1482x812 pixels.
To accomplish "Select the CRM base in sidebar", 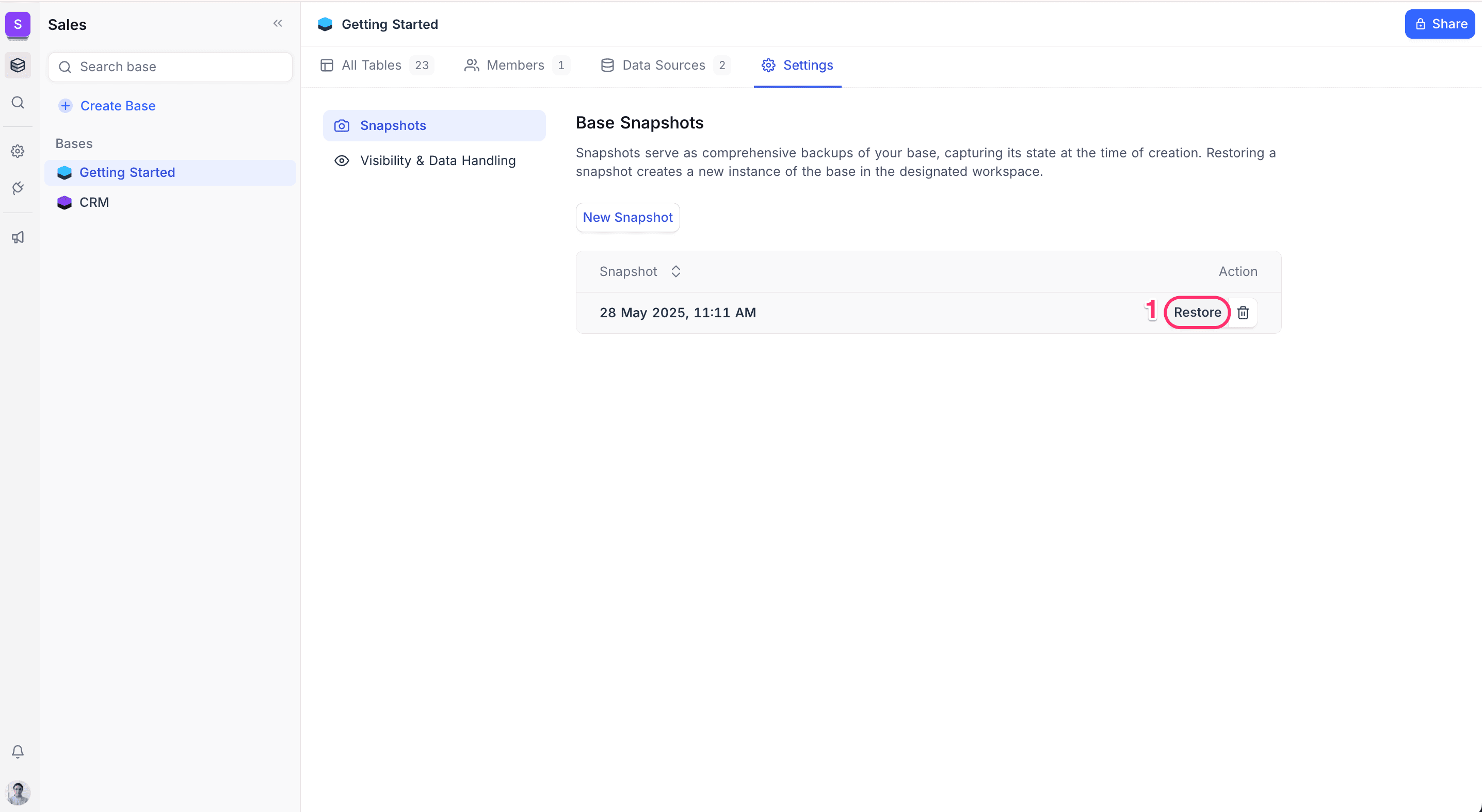I will [x=94, y=202].
